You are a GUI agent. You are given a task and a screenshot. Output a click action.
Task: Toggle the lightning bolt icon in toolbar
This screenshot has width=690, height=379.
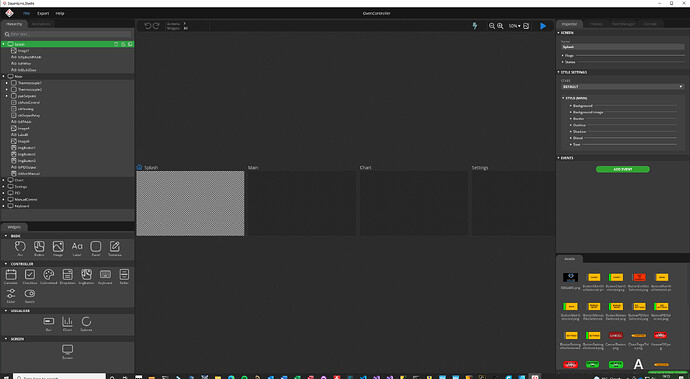tap(475, 26)
